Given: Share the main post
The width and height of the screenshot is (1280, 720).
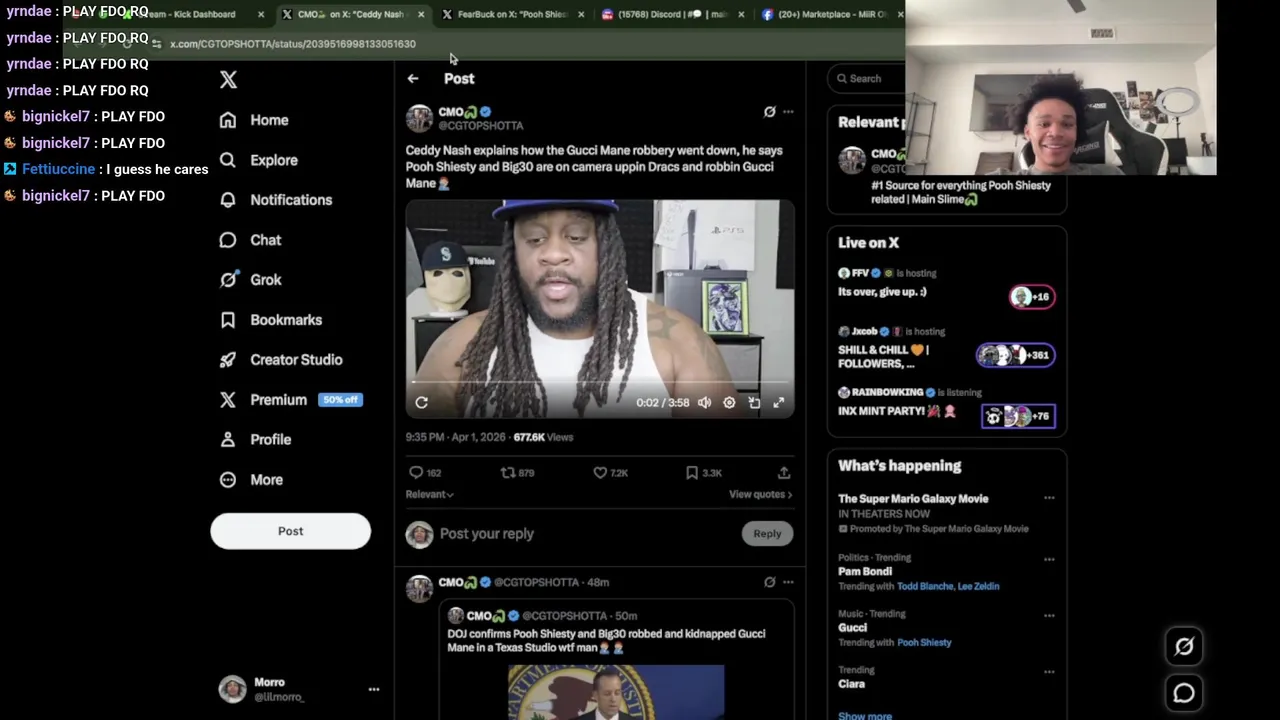Looking at the screenshot, I should pyautogui.click(x=784, y=473).
